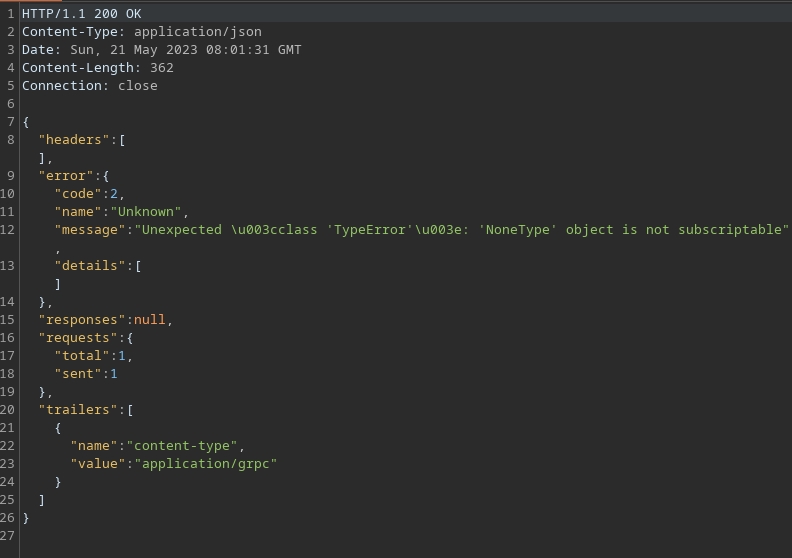Image resolution: width=792 pixels, height=558 pixels.
Task: Click line number 27 in the gutter
Action: click(8, 536)
